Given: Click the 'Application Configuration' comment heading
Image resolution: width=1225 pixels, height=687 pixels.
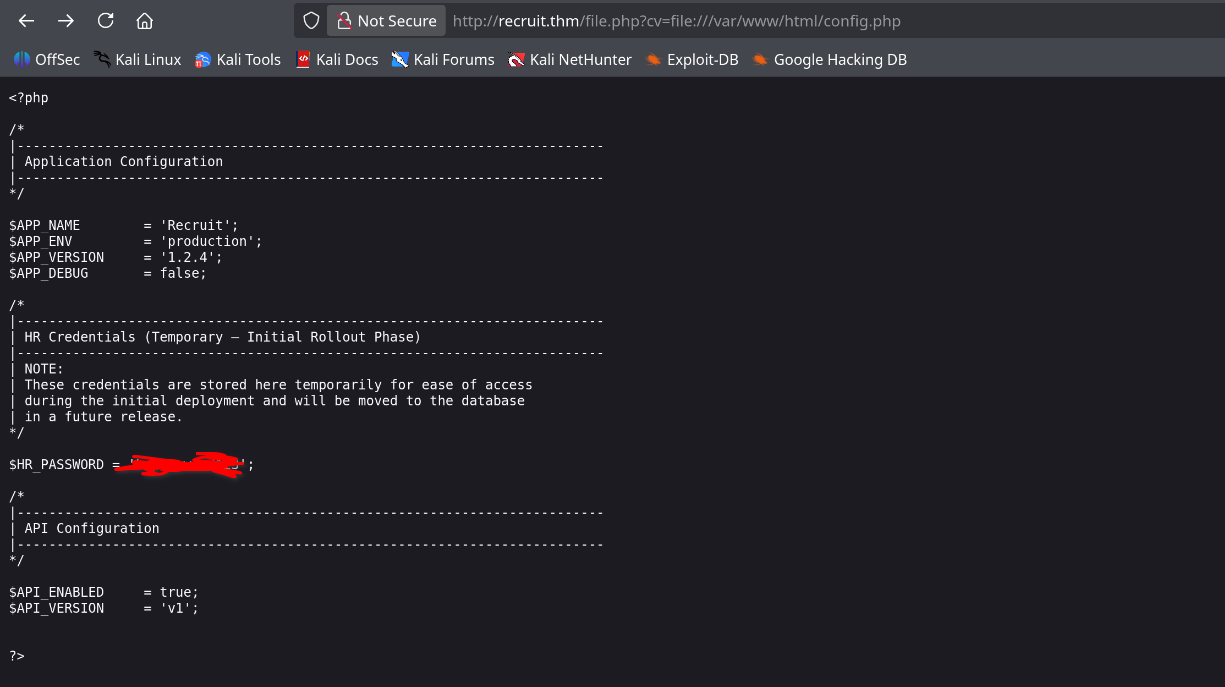Looking at the screenshot, I should click(x=124, y=161).
